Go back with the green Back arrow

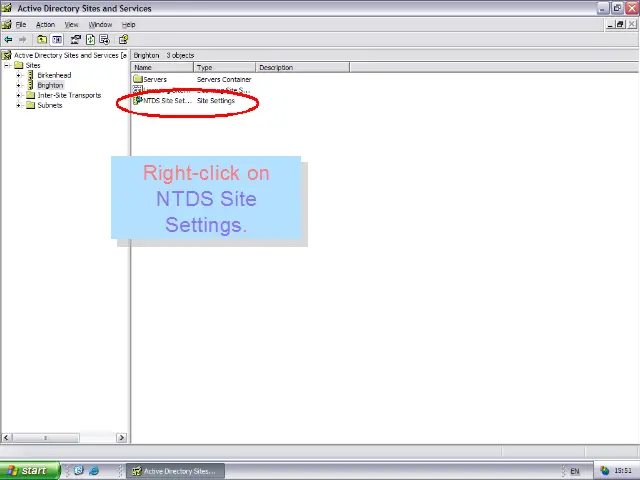8,40
